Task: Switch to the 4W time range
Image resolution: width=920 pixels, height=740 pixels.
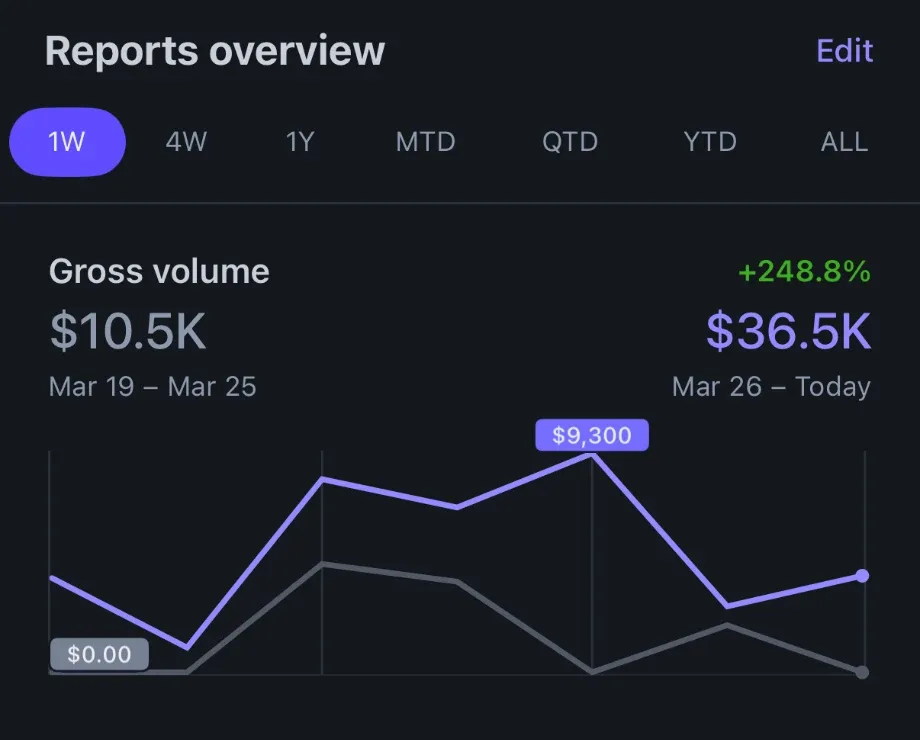Action: pyautogui.click(x=186, y=142)
